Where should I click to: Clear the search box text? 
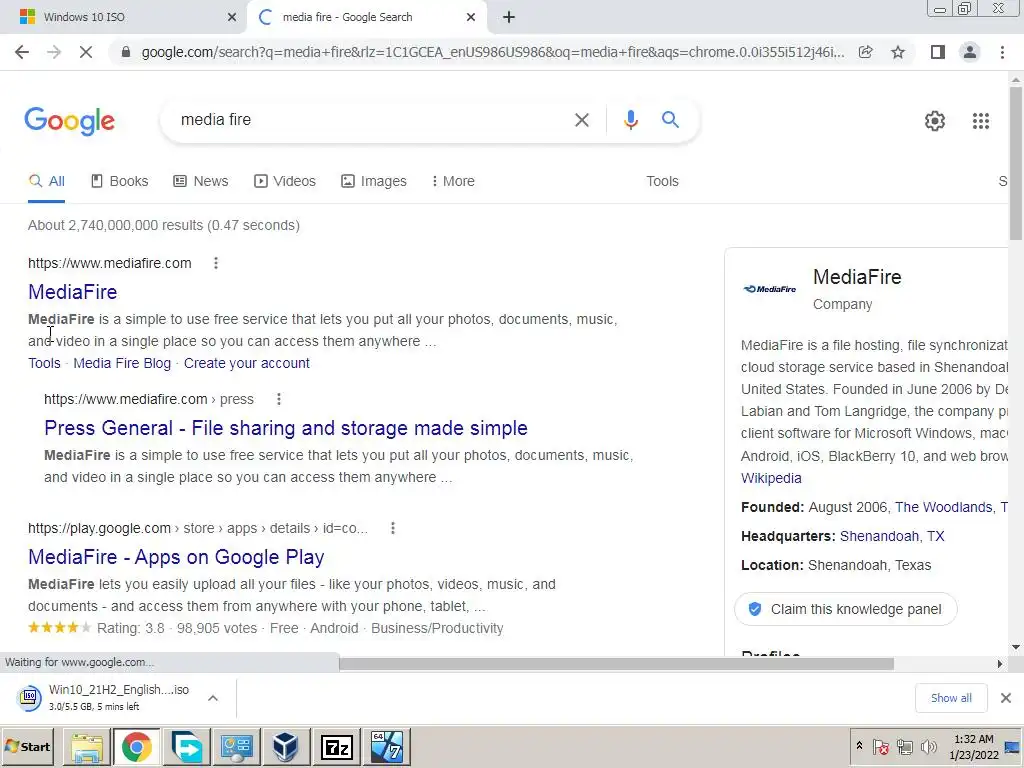581,120
